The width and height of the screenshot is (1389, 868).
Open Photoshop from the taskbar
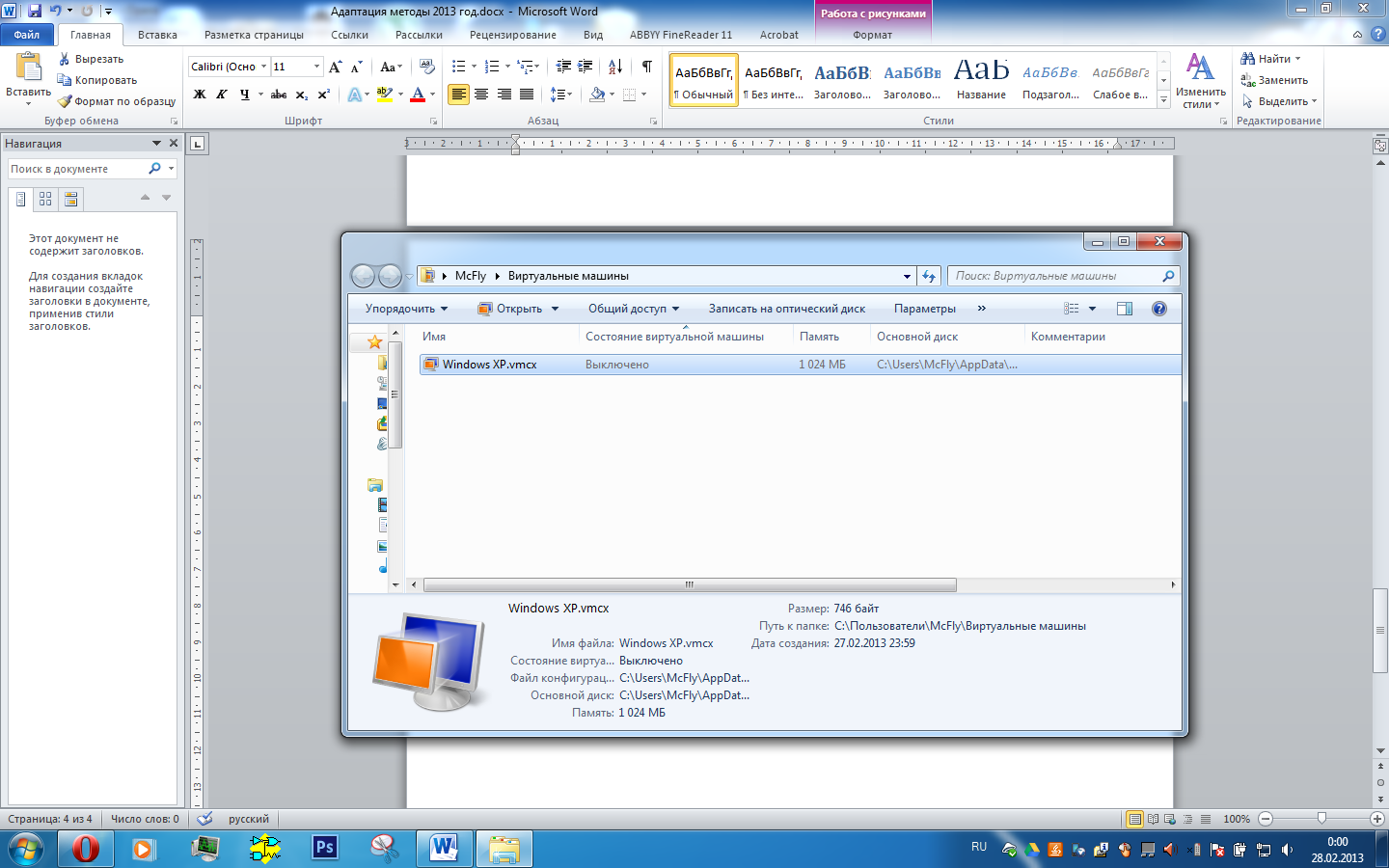click(325, 848)
